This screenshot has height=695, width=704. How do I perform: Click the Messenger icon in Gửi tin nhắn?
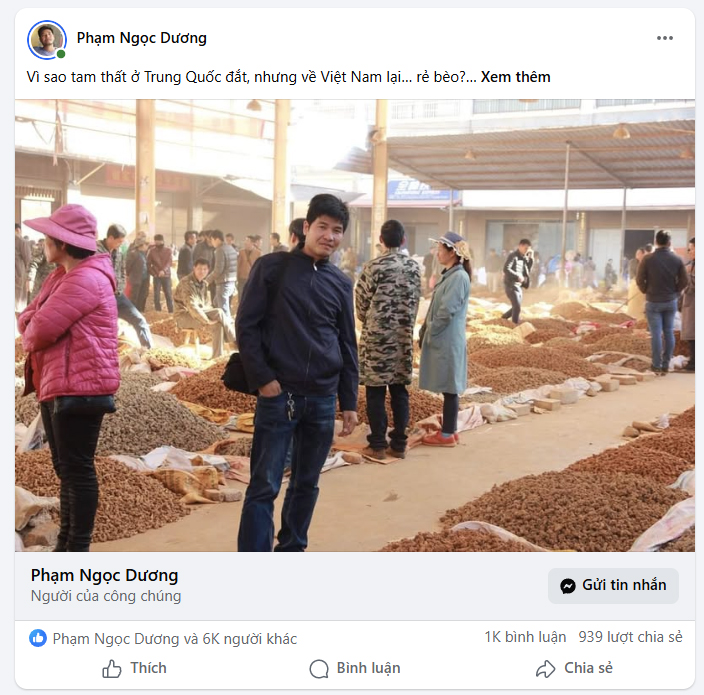[568, 586]
